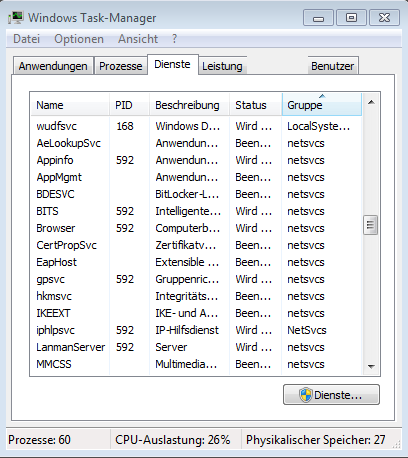This screenshot has width=408, height=458.
Task: Select the IKEEXT service row
Action: coord(196,313)
